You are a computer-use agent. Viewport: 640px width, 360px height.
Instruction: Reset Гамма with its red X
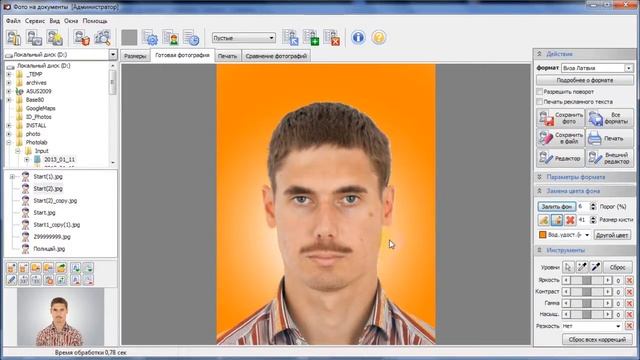[x=629, y=303]
